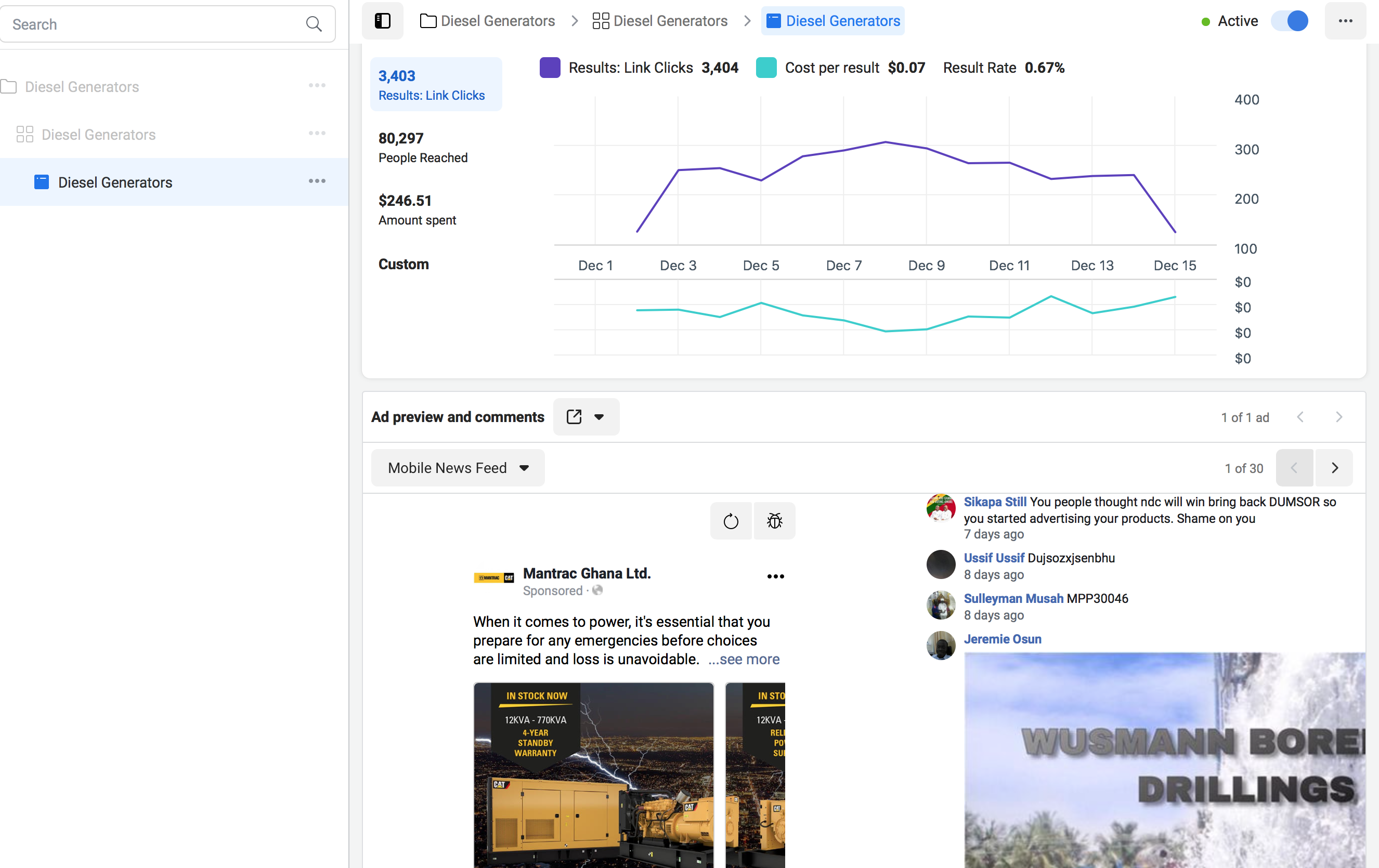The image size is (1379, 868).
Task: Click second partially visible carousel card
Action: click(x=755, y=774)
